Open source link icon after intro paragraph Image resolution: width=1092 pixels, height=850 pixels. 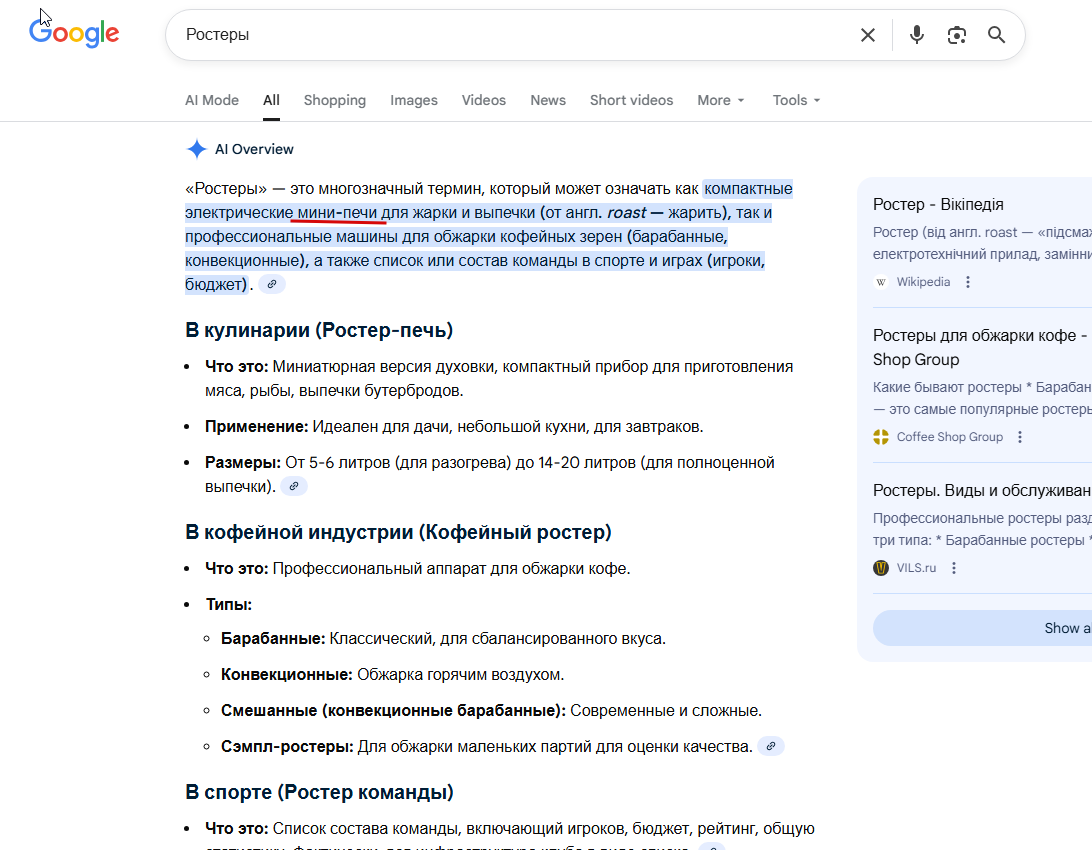point(272,284)
